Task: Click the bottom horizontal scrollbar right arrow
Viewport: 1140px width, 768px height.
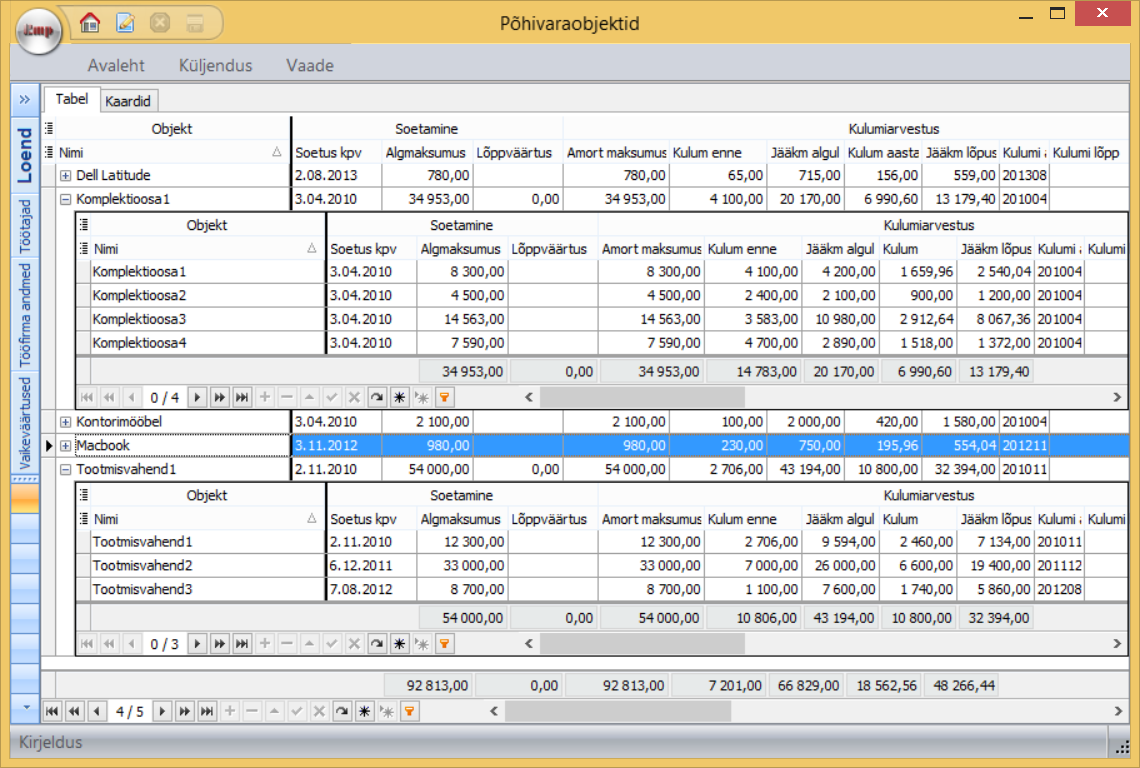Action: point(1118,711)
